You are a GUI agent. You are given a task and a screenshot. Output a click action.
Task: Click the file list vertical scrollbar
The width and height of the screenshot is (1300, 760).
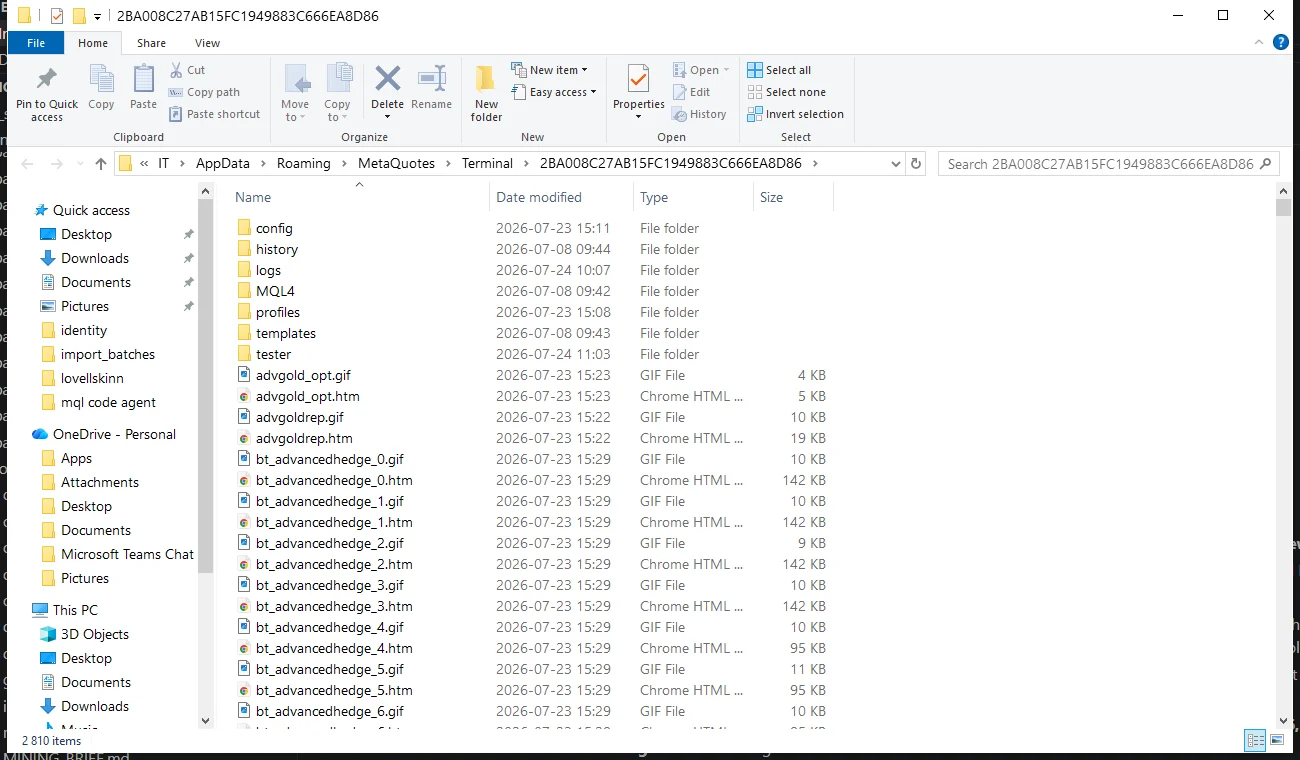1284,207
